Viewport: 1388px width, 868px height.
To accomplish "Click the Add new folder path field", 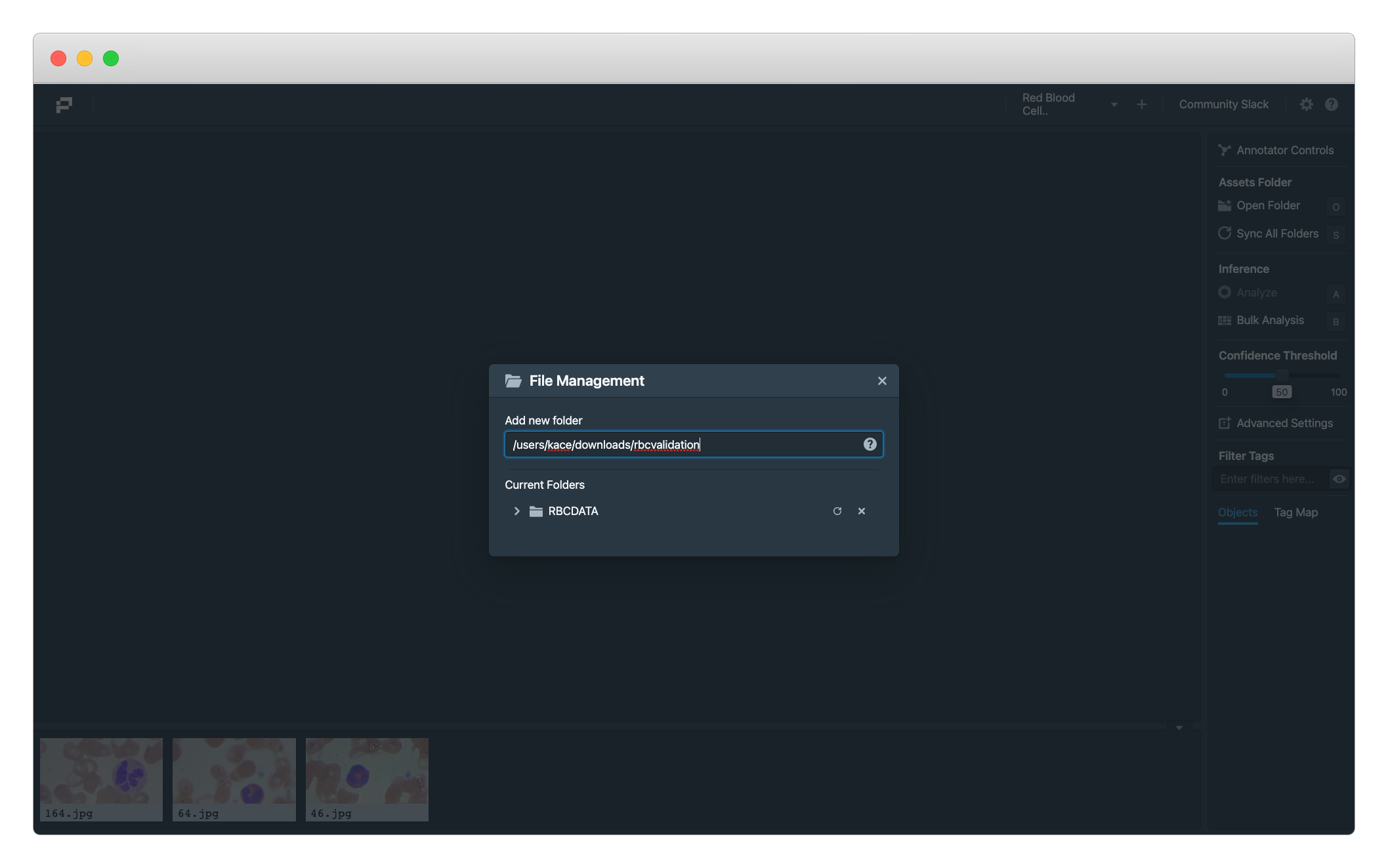I will [x=694, y=444].
